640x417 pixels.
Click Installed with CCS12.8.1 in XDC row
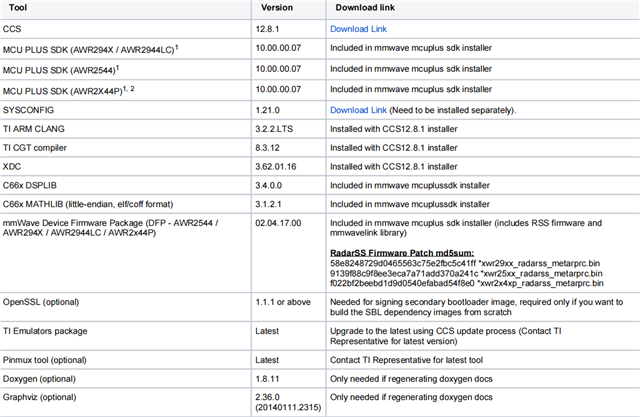[393, 166]
